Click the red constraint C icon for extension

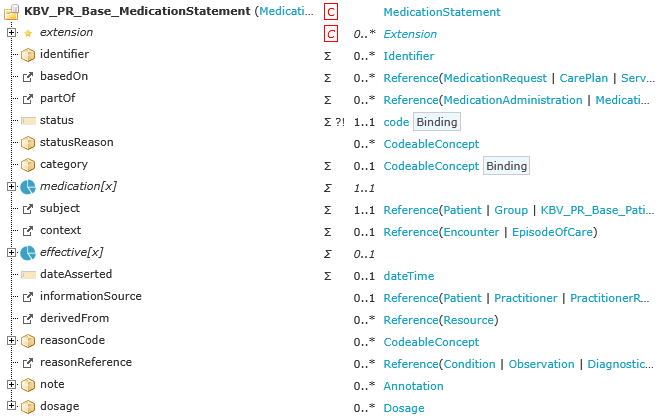[332, 33]
